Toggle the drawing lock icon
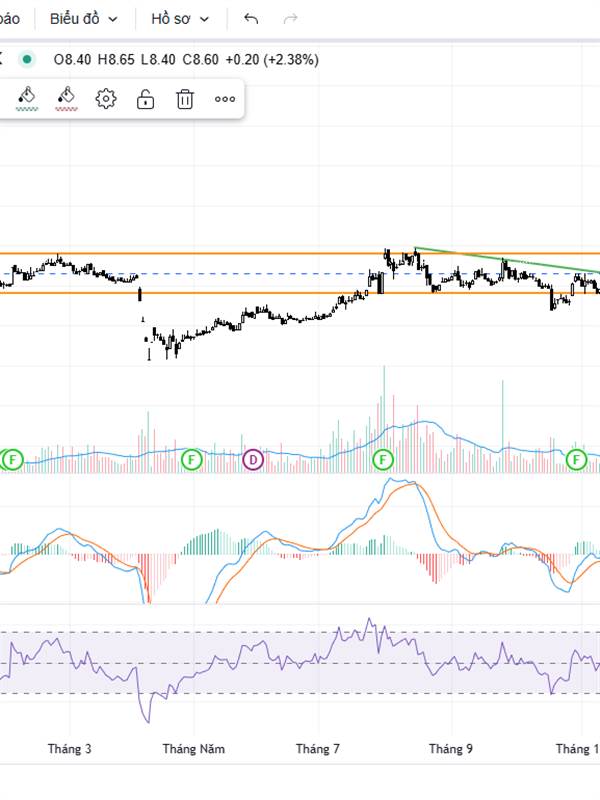600x800 pixels. pos(145,98)
